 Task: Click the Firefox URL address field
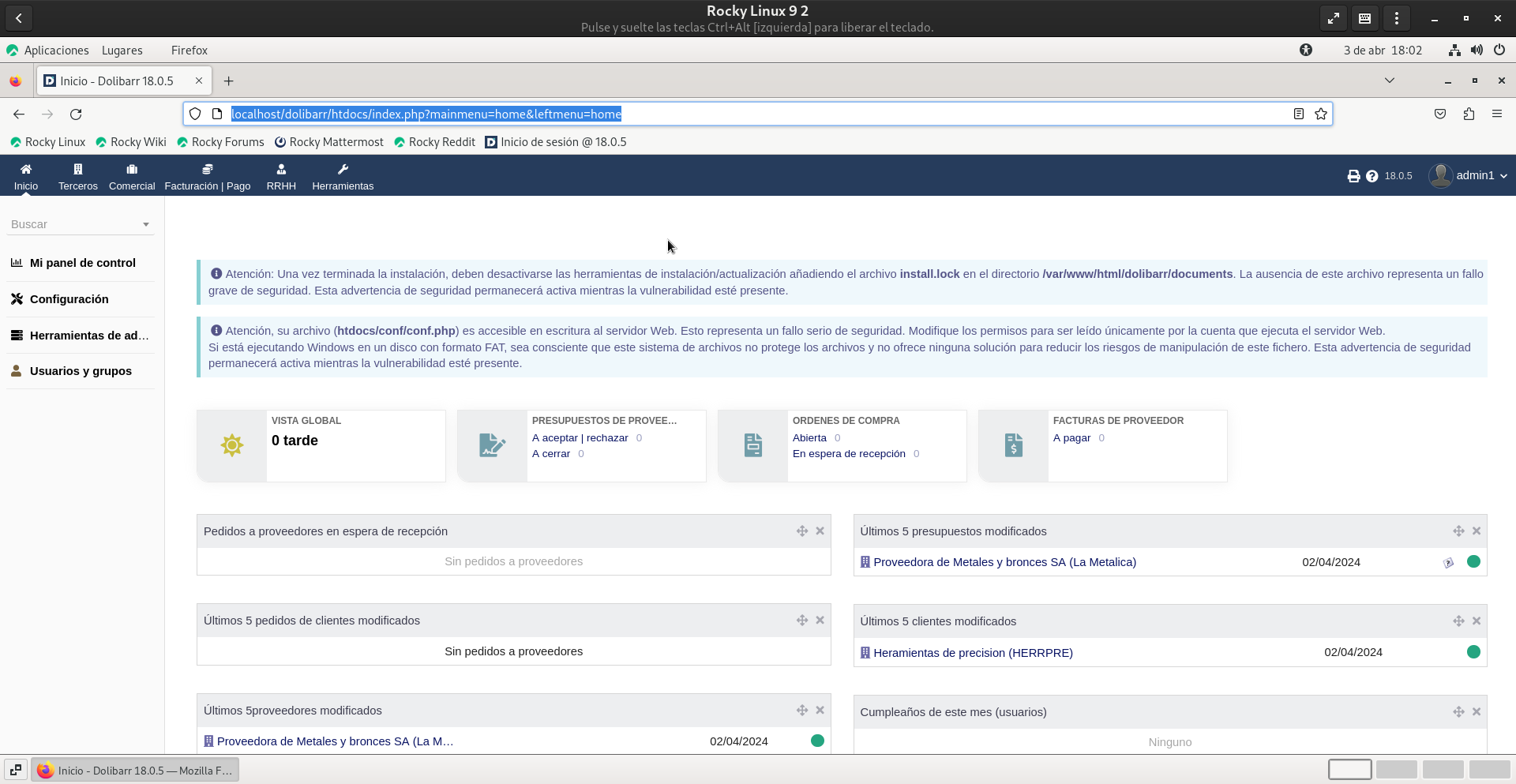click(758, 114)
